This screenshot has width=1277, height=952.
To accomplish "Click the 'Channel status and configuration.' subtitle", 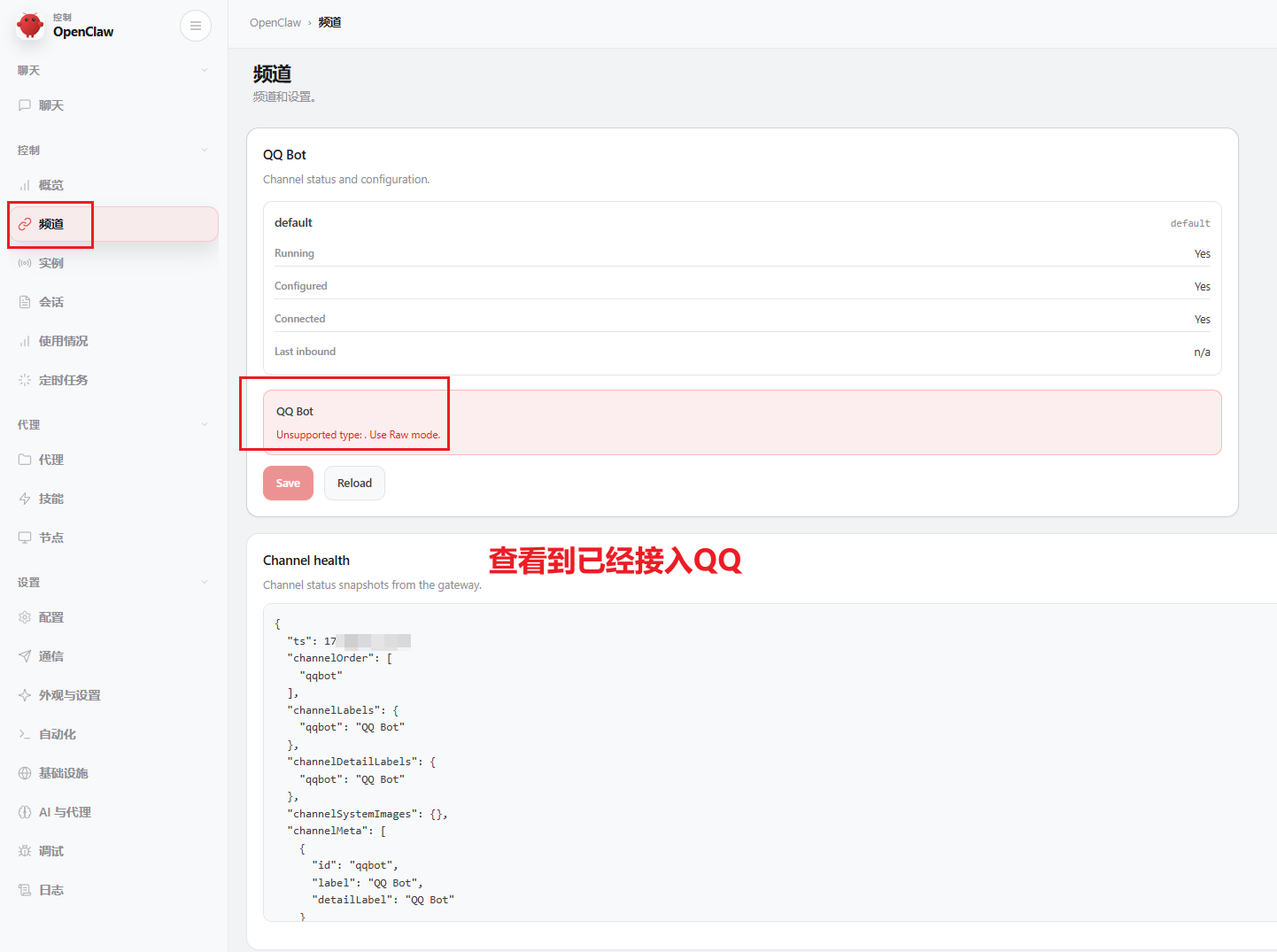I will pos(346,179).
